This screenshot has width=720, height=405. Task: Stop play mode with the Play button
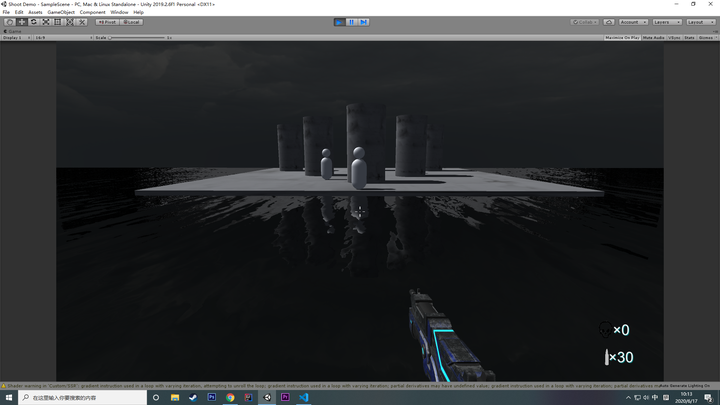point(339,22)
